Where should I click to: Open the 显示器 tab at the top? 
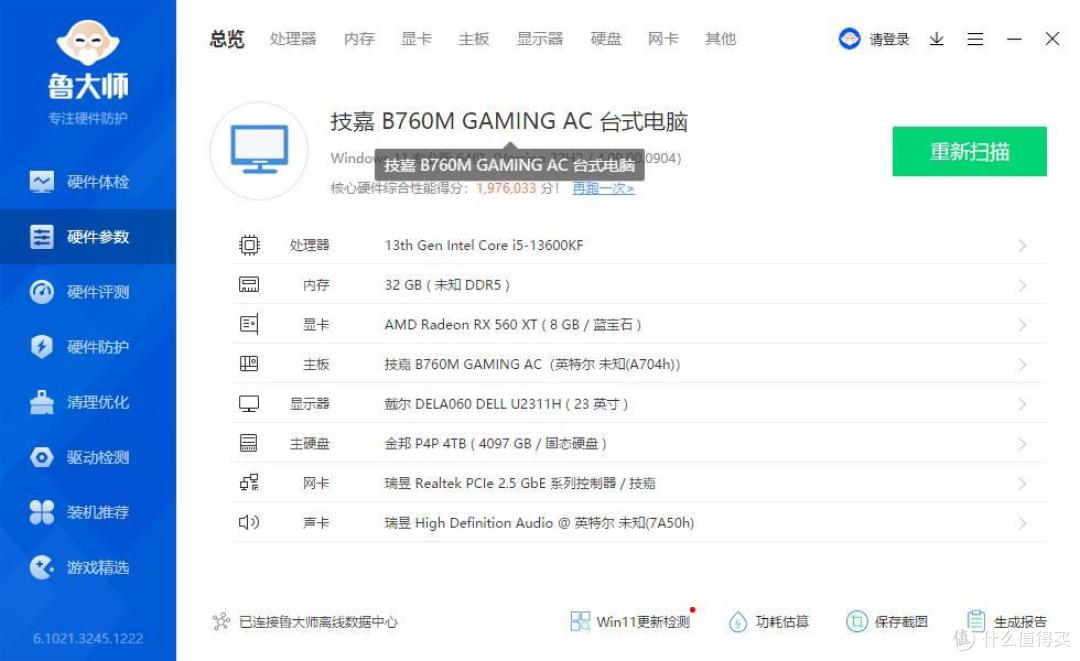click(x=539, y=38)
